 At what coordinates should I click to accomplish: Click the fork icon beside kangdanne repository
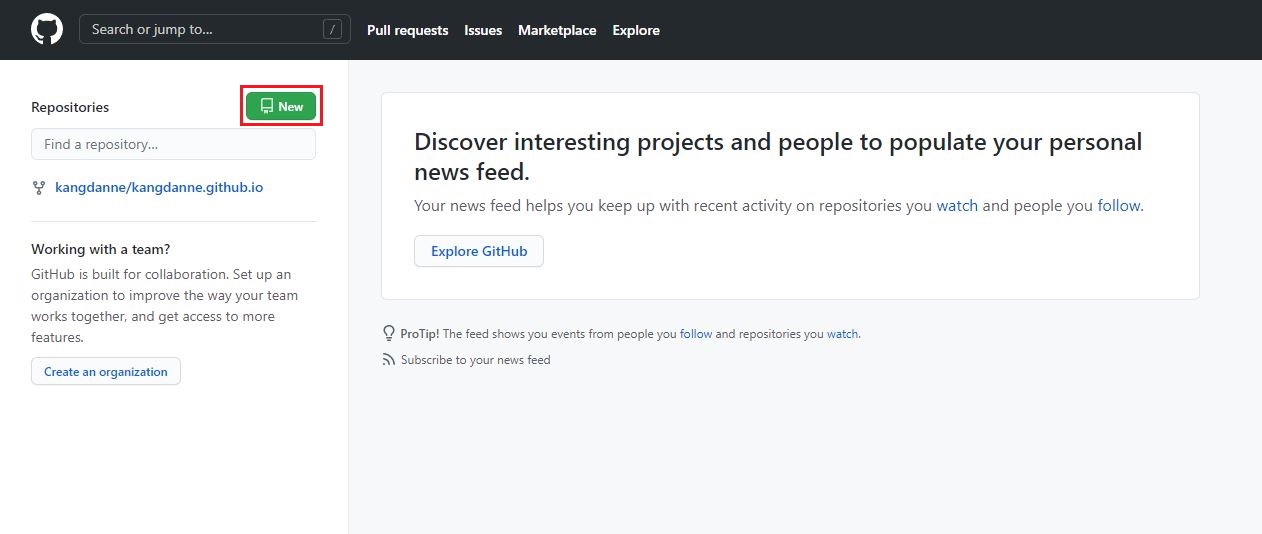tap(39, 187)
